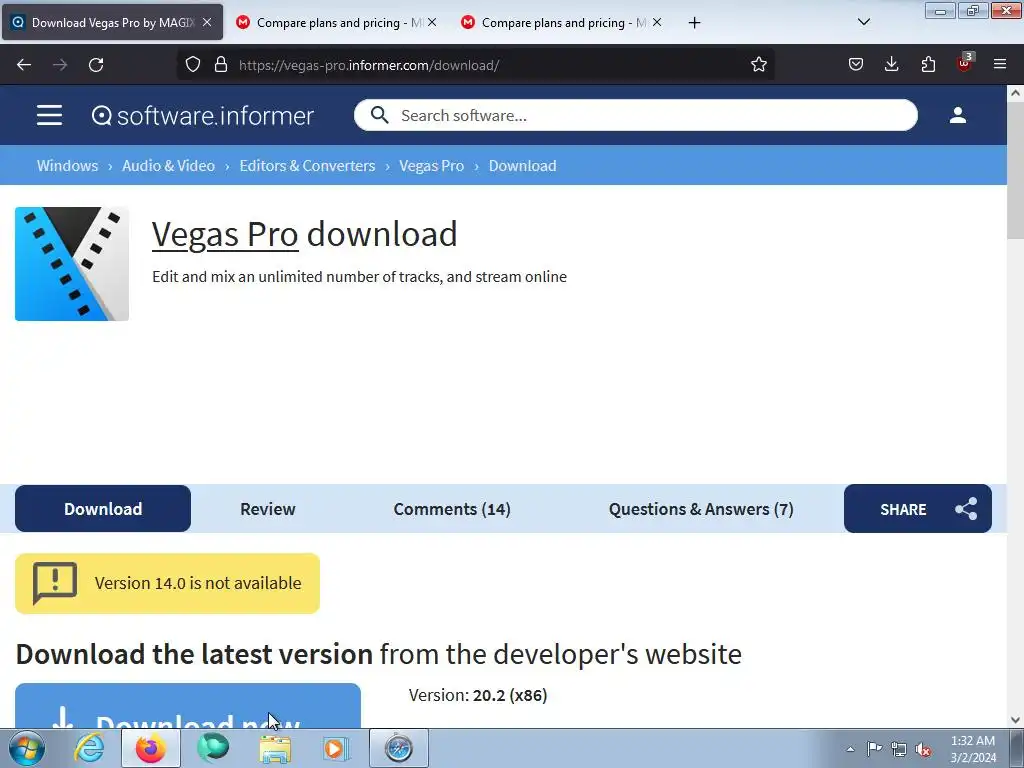Screen dimensions: 1024x768
Task: Close the second Compare plans tab
Action: (432, 22)
